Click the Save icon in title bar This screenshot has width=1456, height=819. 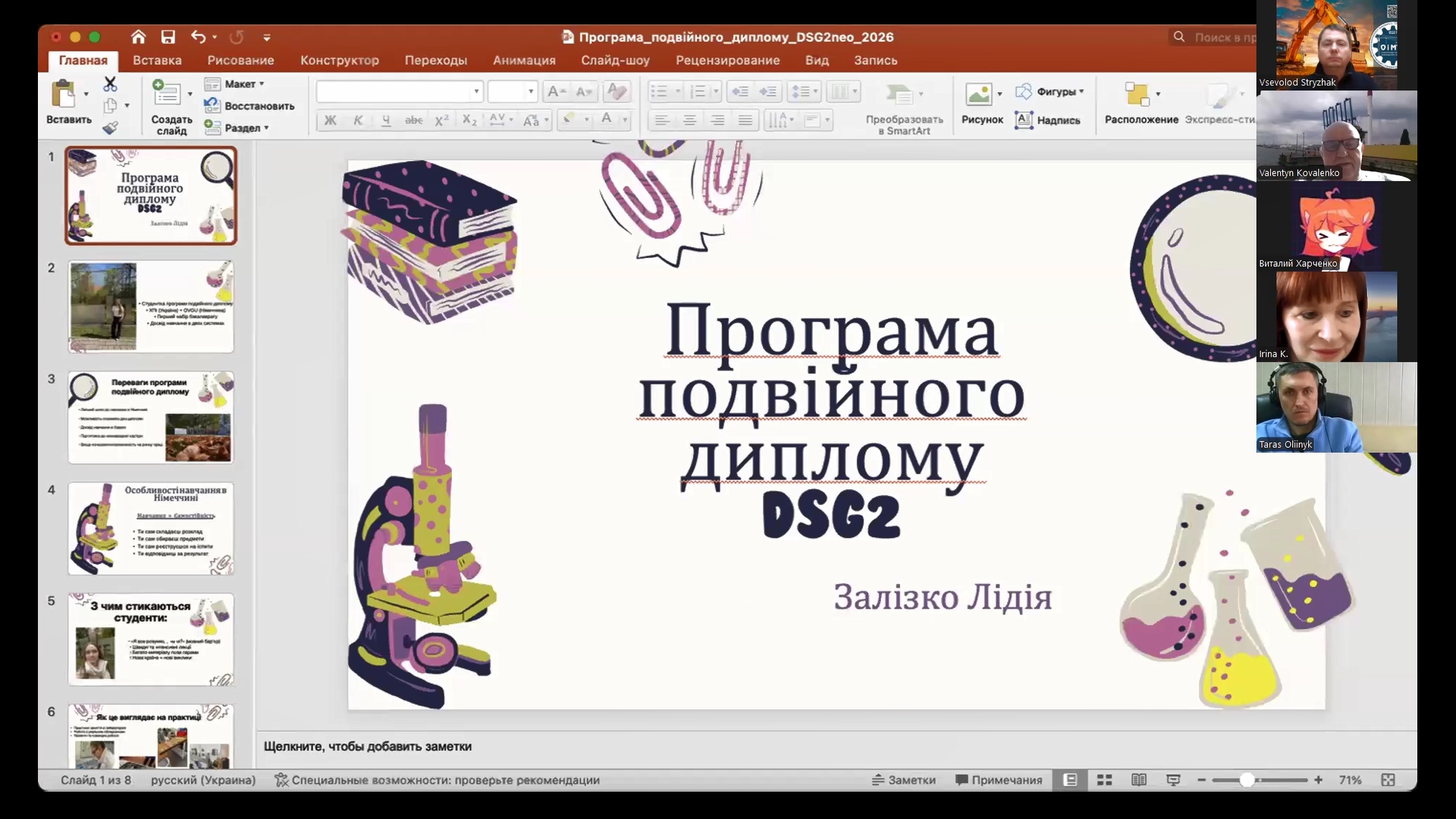168,37
